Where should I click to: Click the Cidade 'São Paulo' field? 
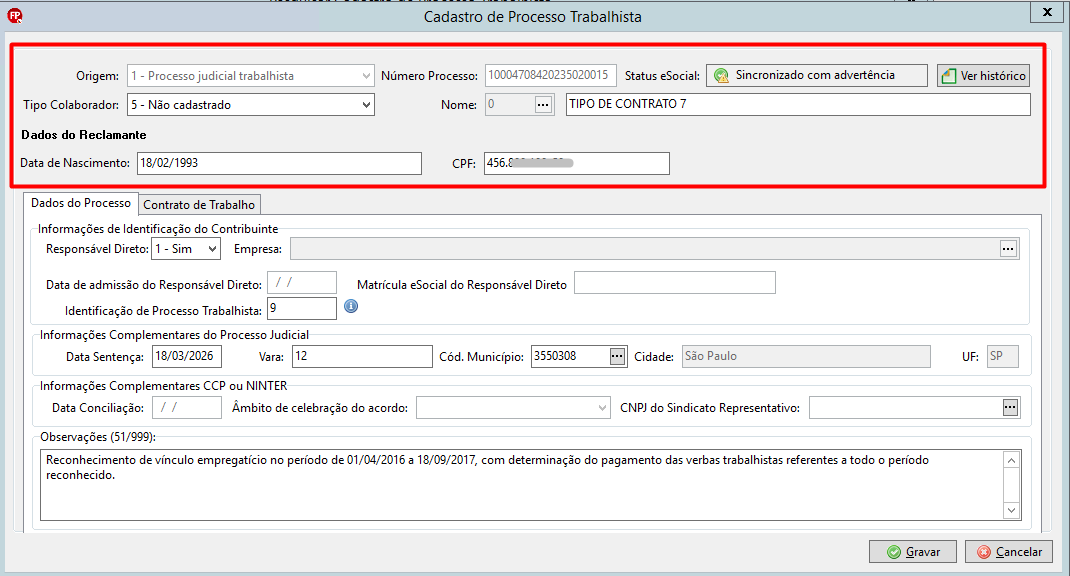pos(806,356)
